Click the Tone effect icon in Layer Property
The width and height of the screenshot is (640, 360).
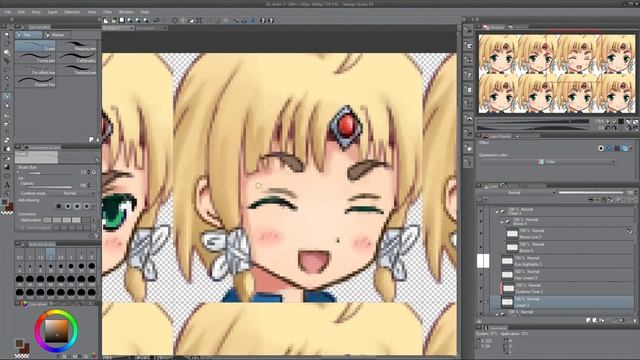(609, 148)
